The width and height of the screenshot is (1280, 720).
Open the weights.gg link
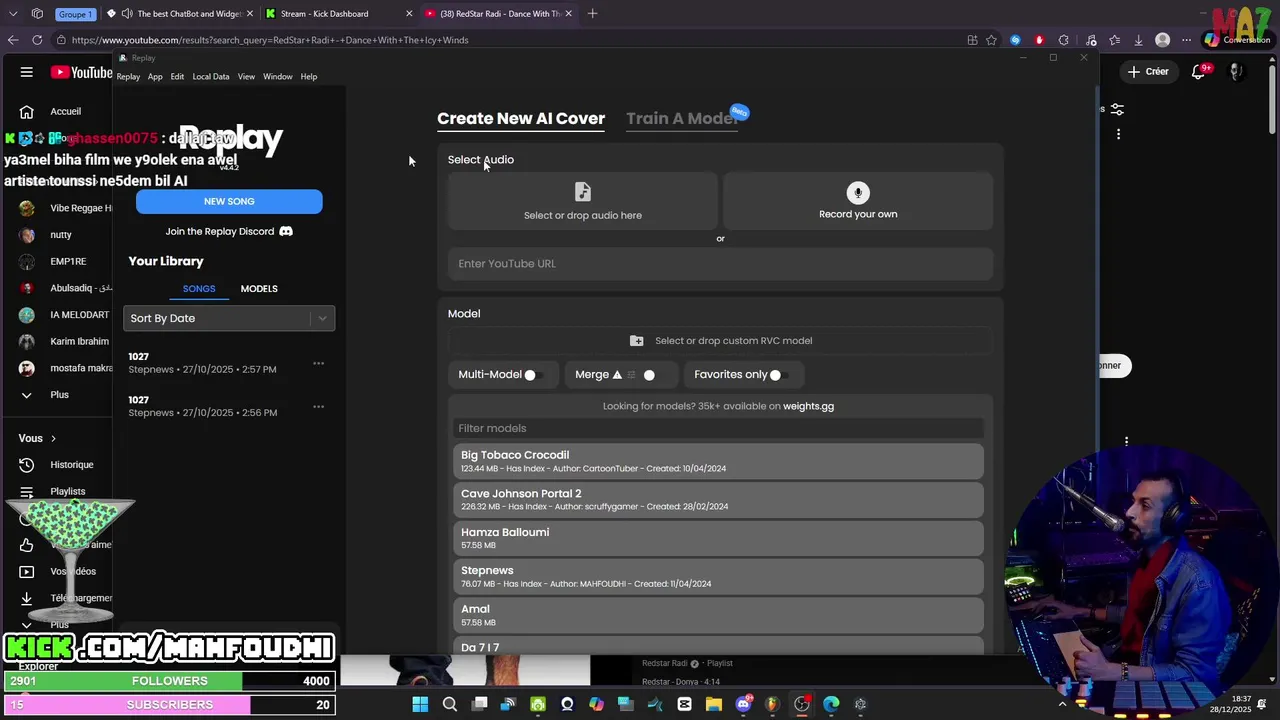tap(808, 406)
